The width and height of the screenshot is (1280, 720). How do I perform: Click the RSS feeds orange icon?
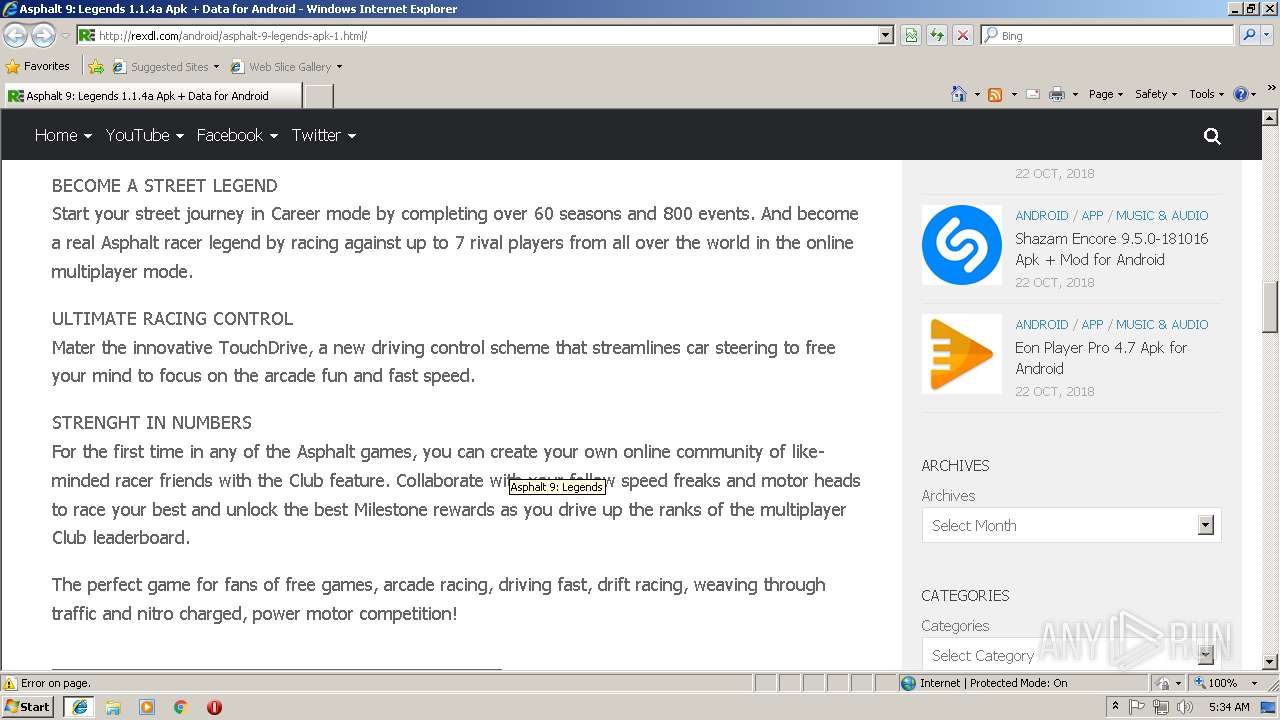point(995,94)
